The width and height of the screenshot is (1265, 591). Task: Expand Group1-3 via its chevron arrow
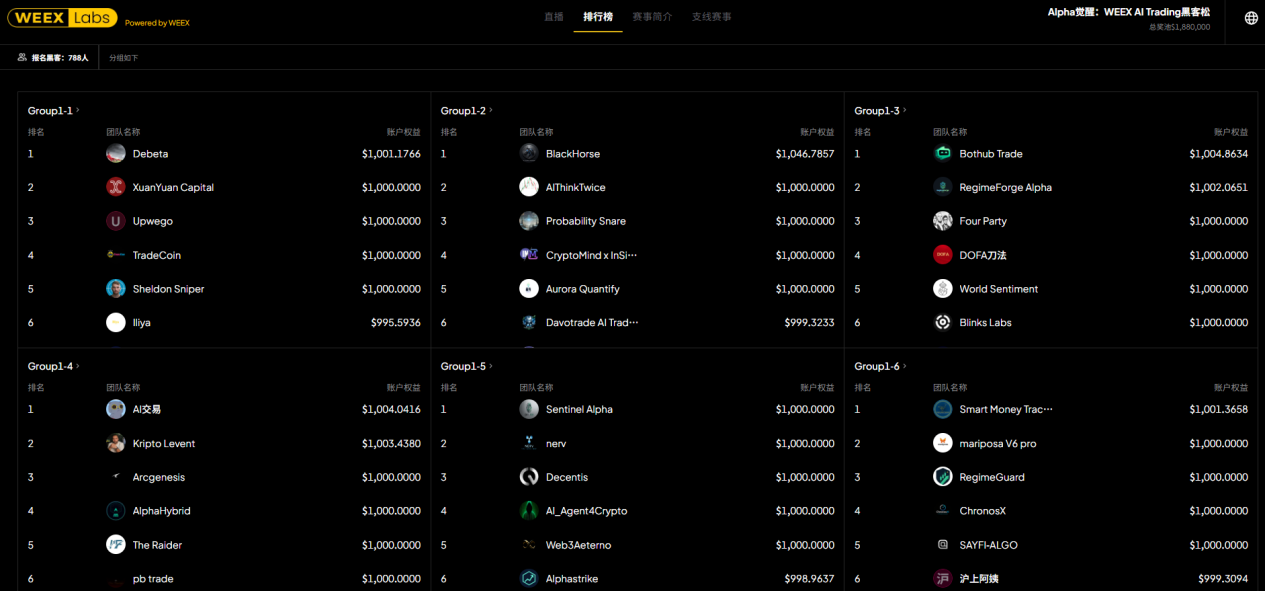click(905, 110)
